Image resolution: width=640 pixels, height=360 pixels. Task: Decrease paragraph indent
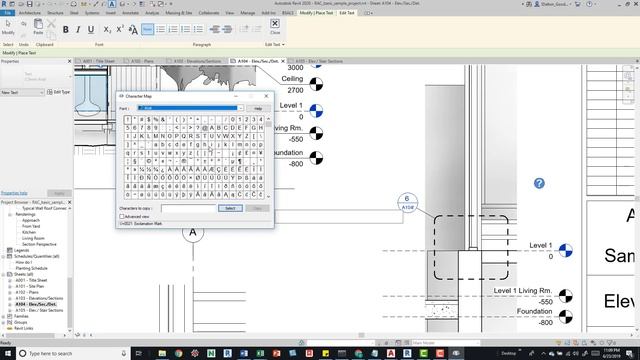pyautogui.click(x=215, y=29)
